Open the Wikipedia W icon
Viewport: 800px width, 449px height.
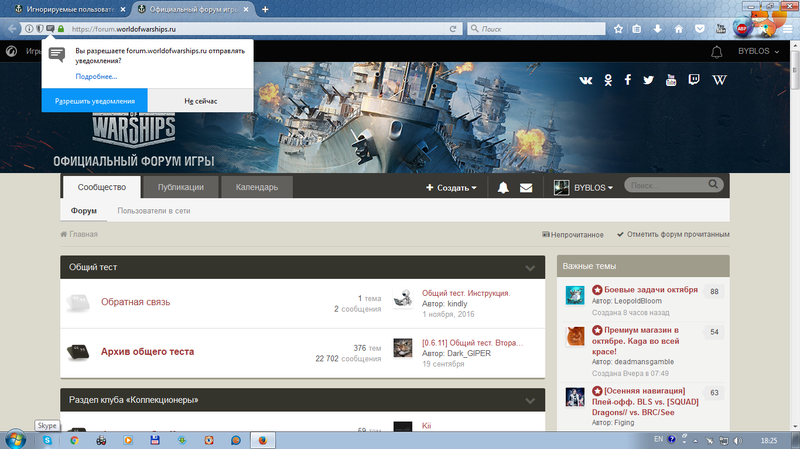click(719, 80)
